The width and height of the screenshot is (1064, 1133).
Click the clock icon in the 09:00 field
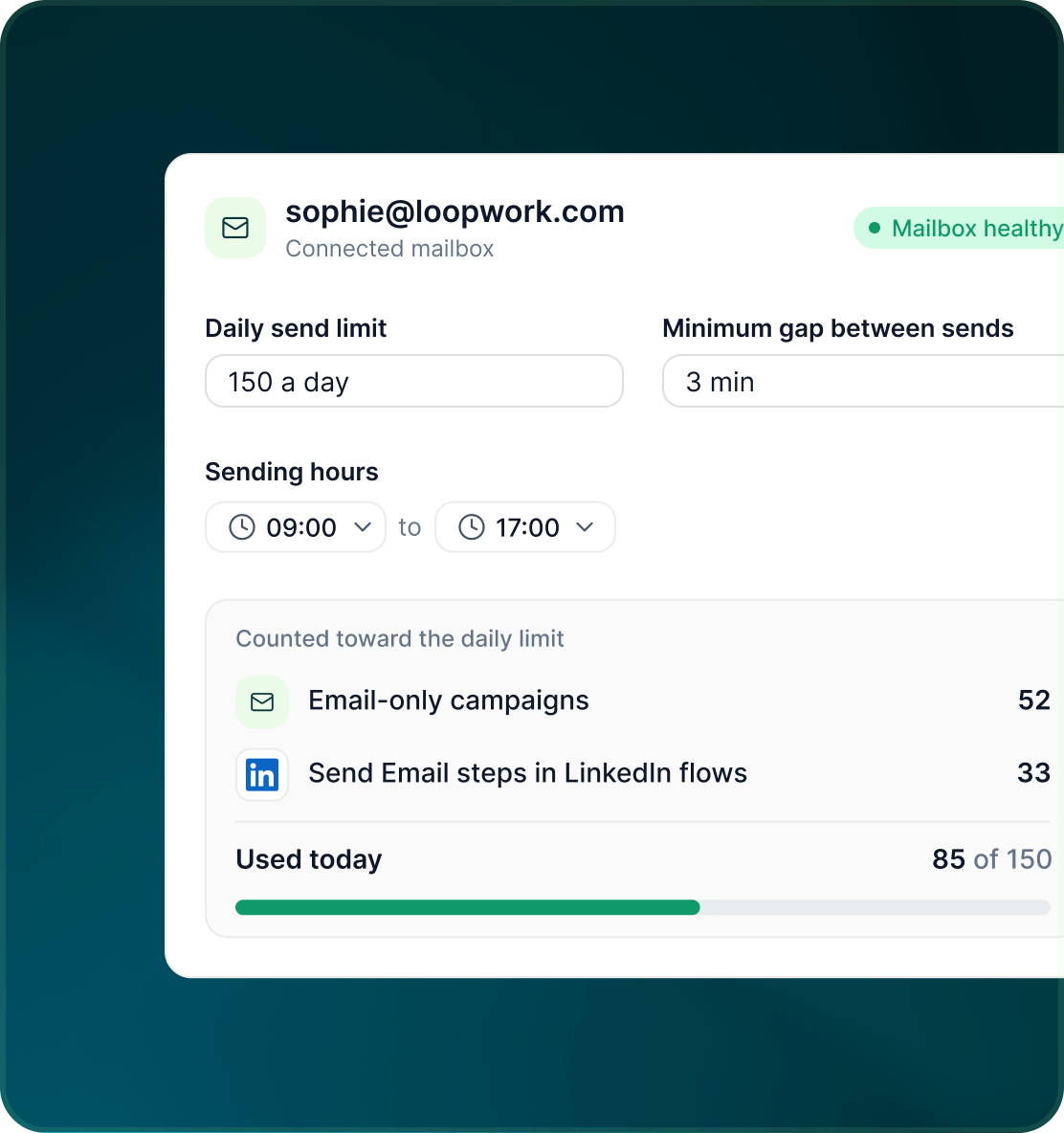[x=242, y=527]
